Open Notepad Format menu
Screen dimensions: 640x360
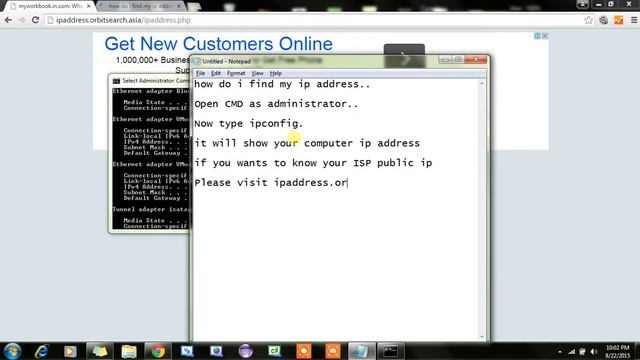tap(236, 73)
